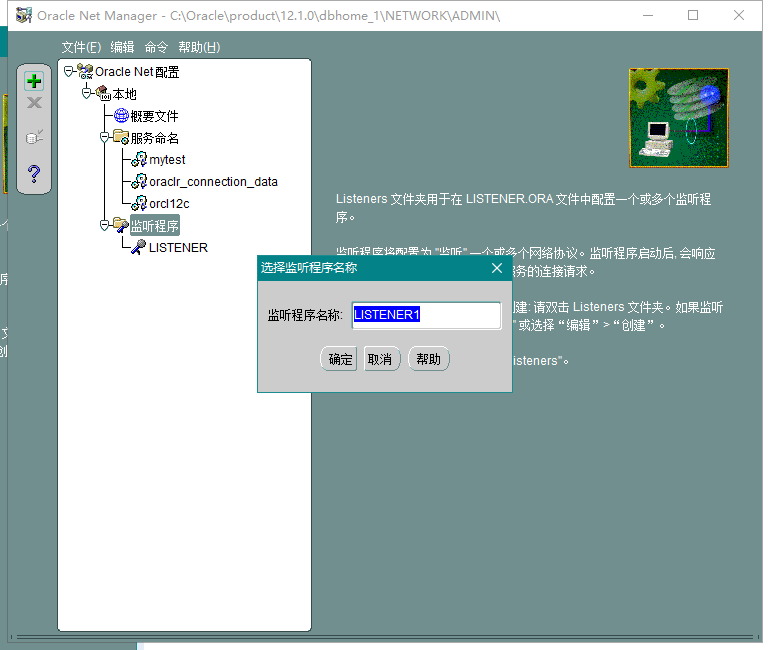Close the 选择监听程序名称 dialog

tap(497, 268)
